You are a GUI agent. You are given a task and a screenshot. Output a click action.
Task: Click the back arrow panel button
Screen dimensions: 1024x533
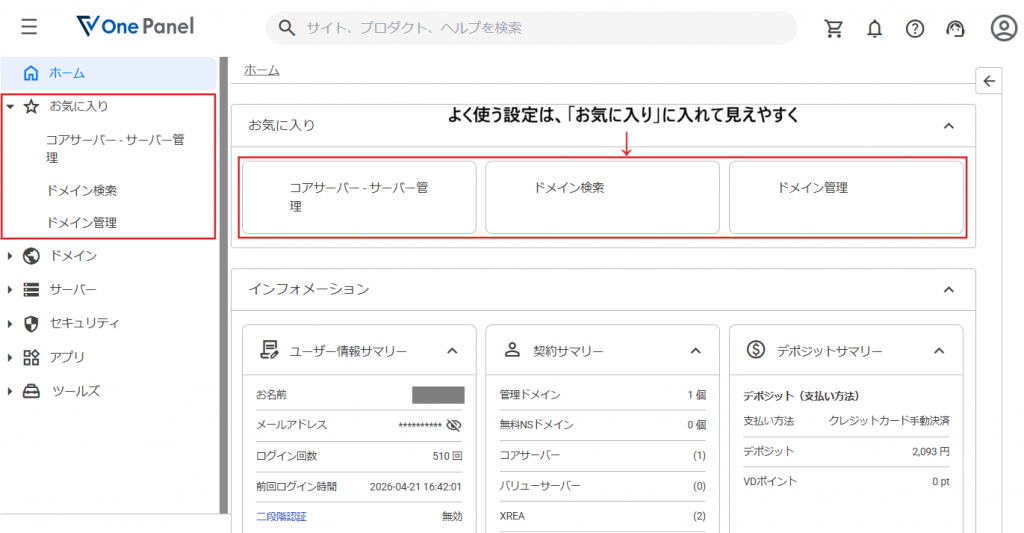(989, 81)
